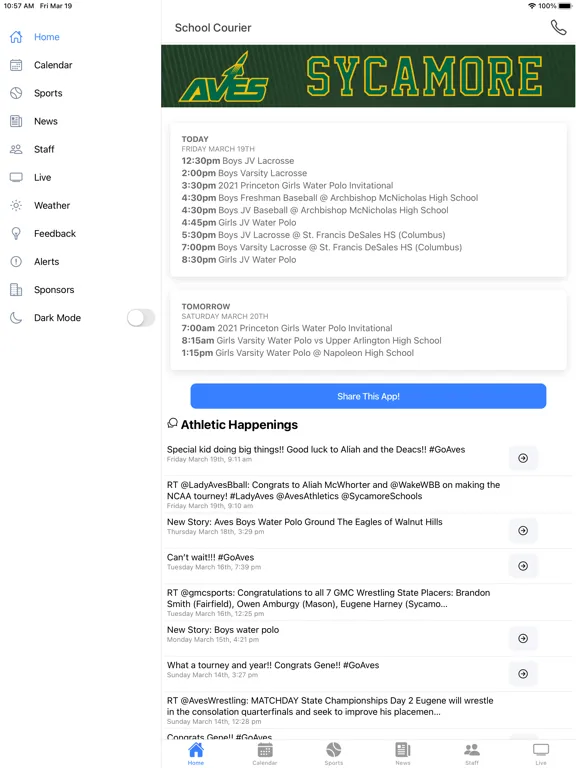The height and width of the screenshot is (768, 576).
Task: Click the Athletic Happenings chat bubble icon
Action: (172, 423)
